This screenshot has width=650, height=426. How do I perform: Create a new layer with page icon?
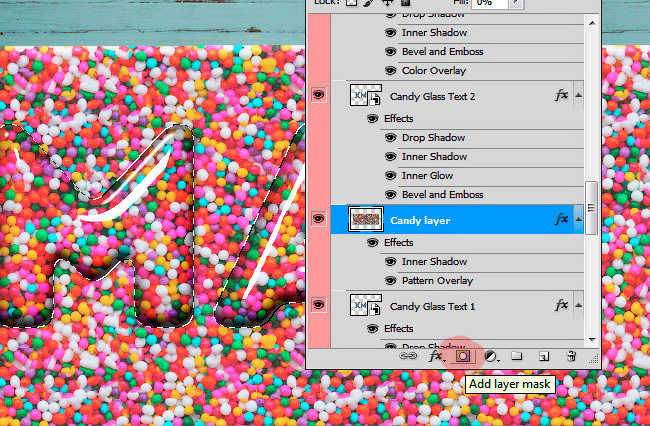[x=543, y=356]
